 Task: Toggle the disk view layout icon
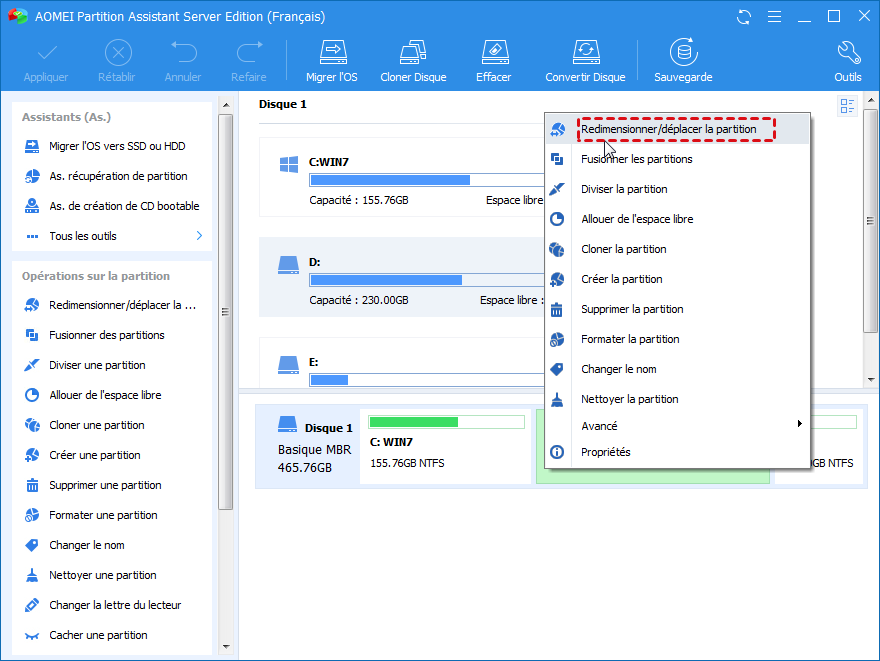tap(847, 105)
